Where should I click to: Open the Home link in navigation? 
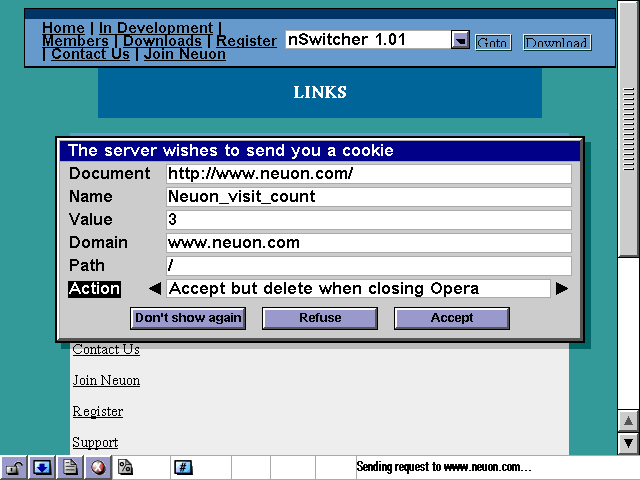(x=63, y=28)
